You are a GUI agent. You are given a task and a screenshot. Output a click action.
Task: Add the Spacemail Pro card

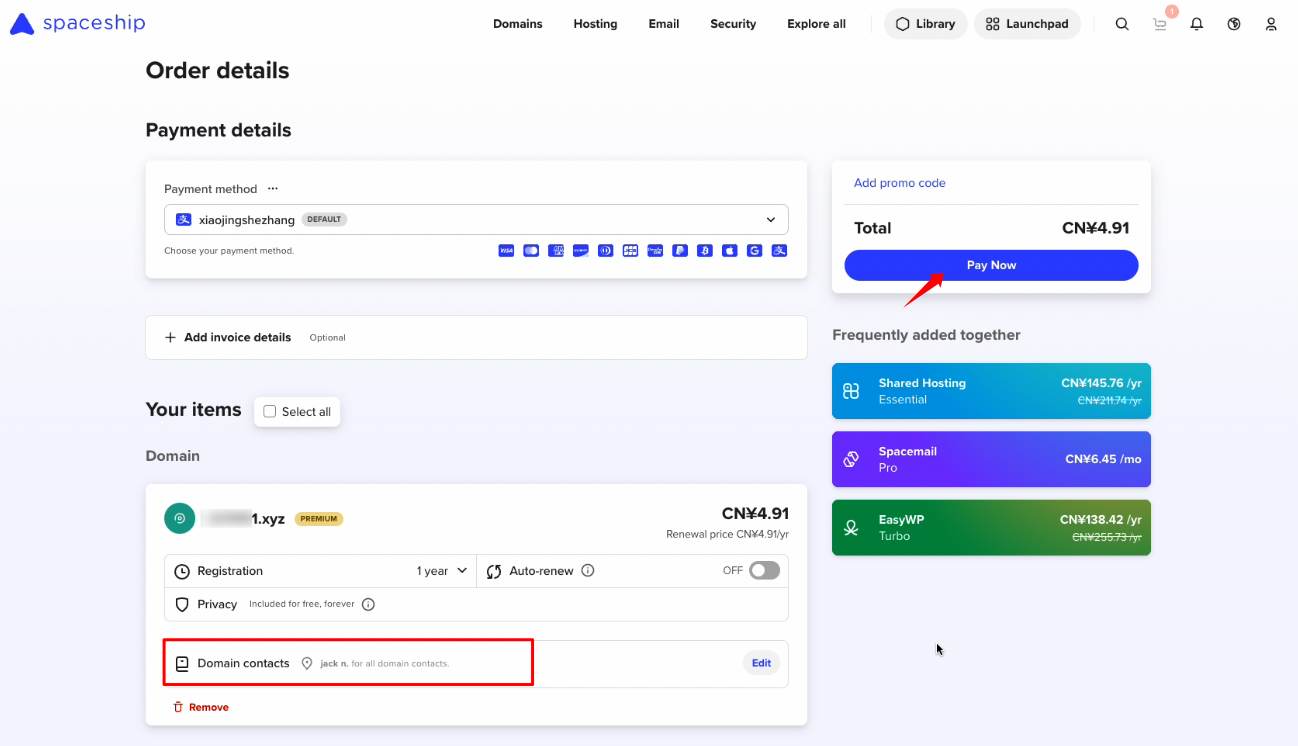click(x=991, y=459)
